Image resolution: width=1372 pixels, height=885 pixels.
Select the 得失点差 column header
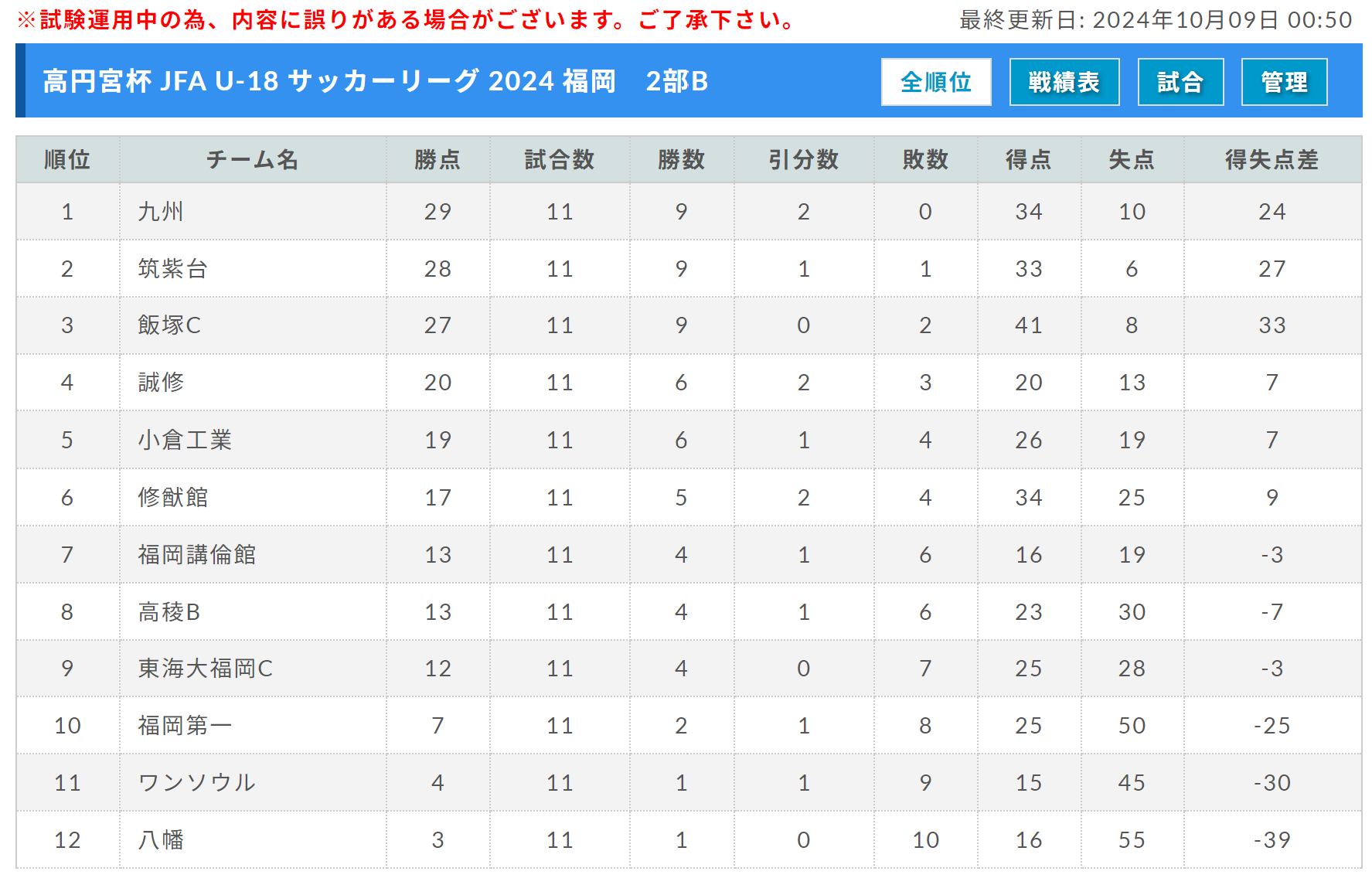[1272, 160]
